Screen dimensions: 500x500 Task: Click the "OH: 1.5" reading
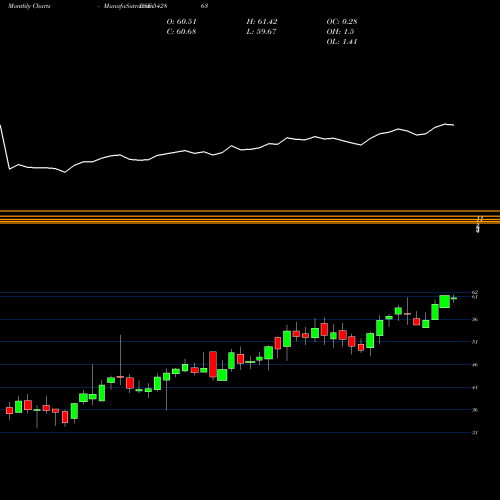pos(340,32)
